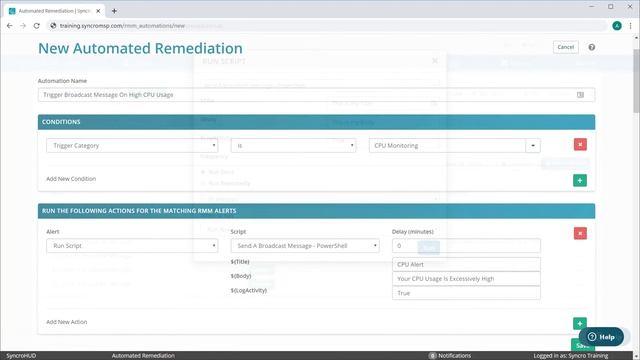
Task: Click SyncroHUD in the bottom bar
Action: pyautogui.click(x=21, y=356)
